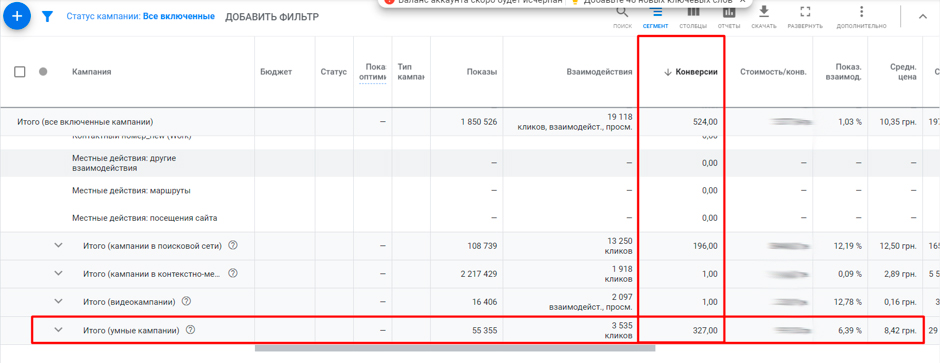
Task: Collapse the chart with the up chevron
Action: pos(923,17)
